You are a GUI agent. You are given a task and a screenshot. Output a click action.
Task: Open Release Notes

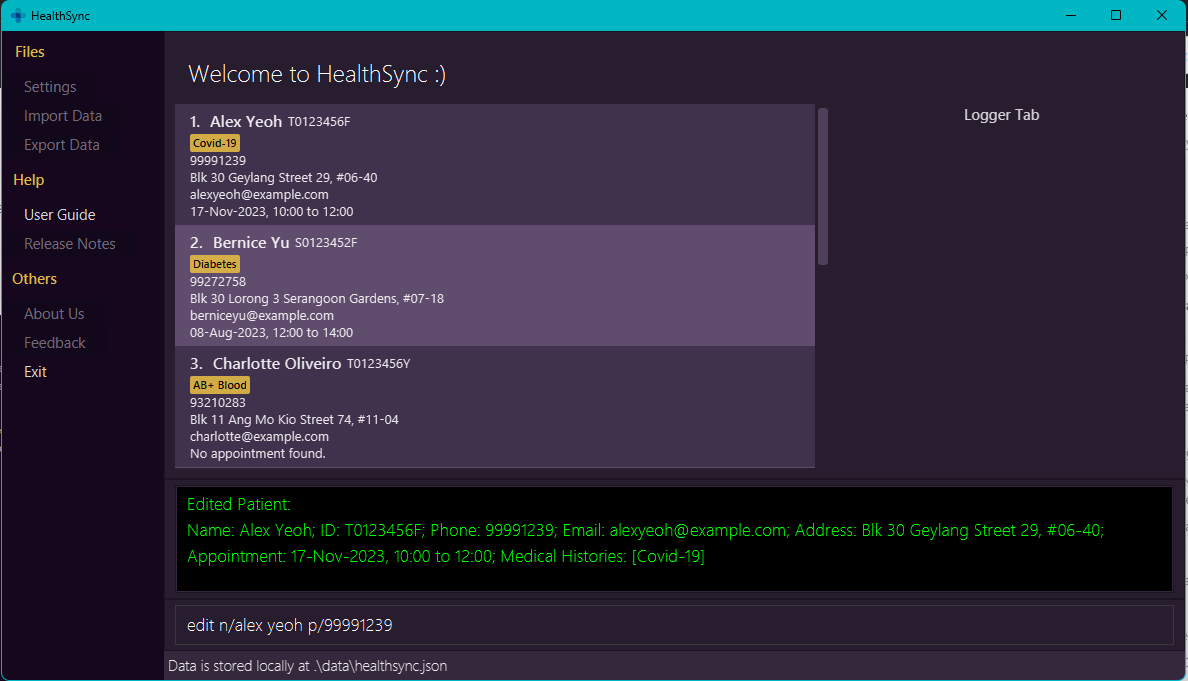tap(70, 244)
